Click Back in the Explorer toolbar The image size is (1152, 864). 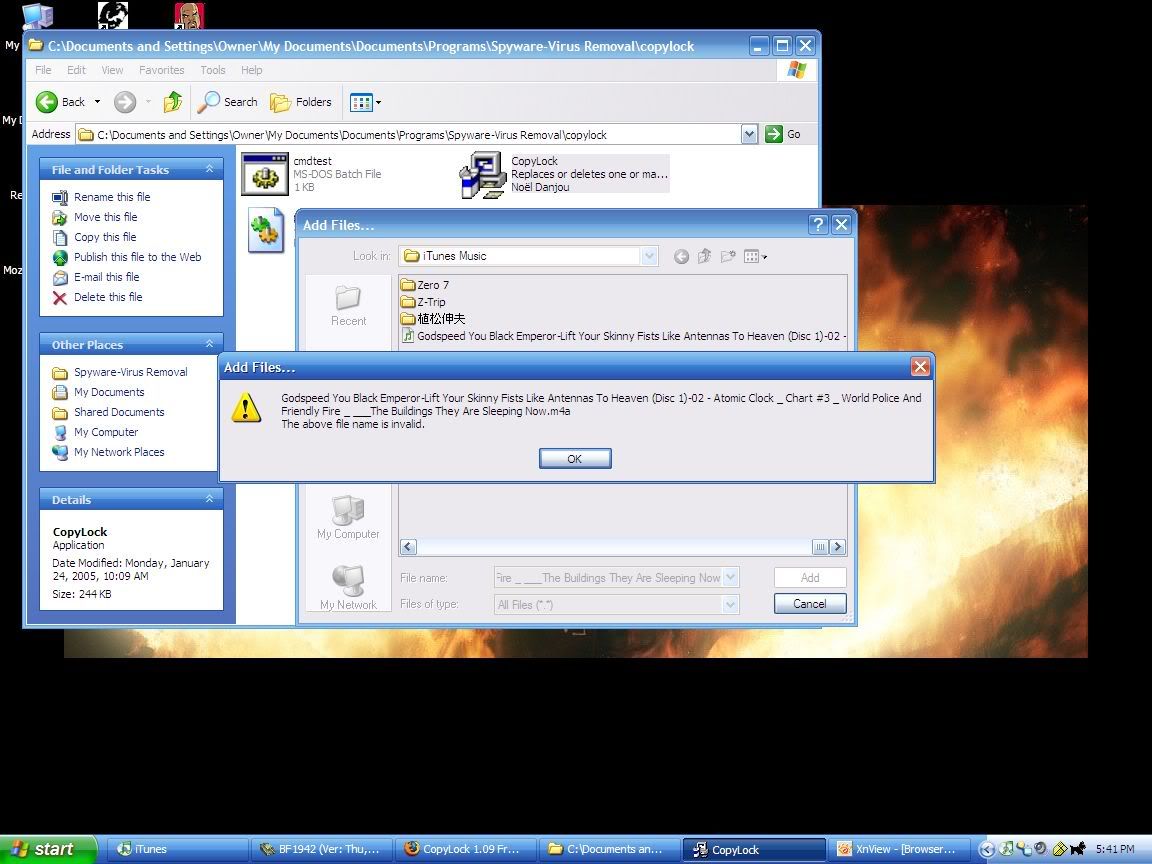pyautogui.click(x=60, y=102)
